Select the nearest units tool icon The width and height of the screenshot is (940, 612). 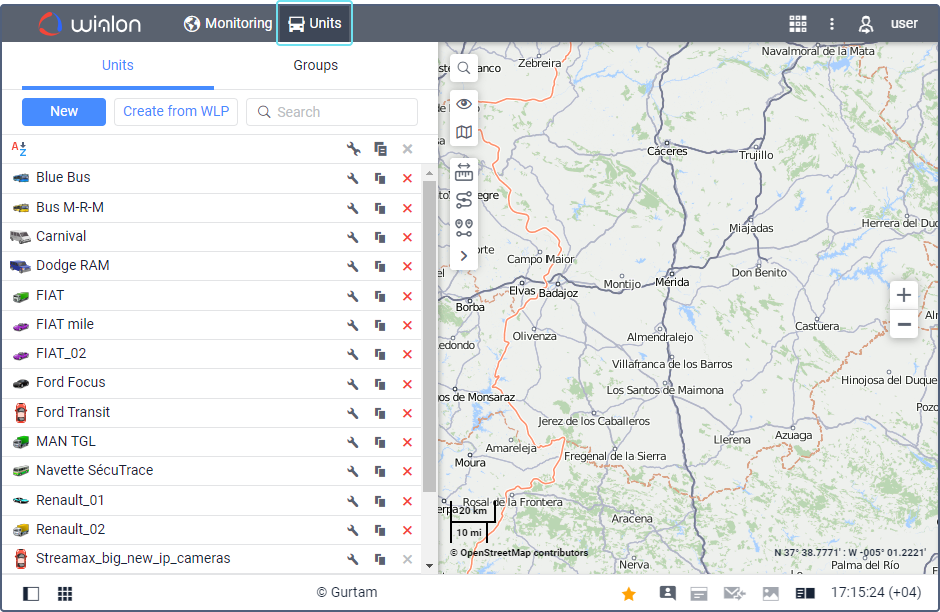[463, 228]
